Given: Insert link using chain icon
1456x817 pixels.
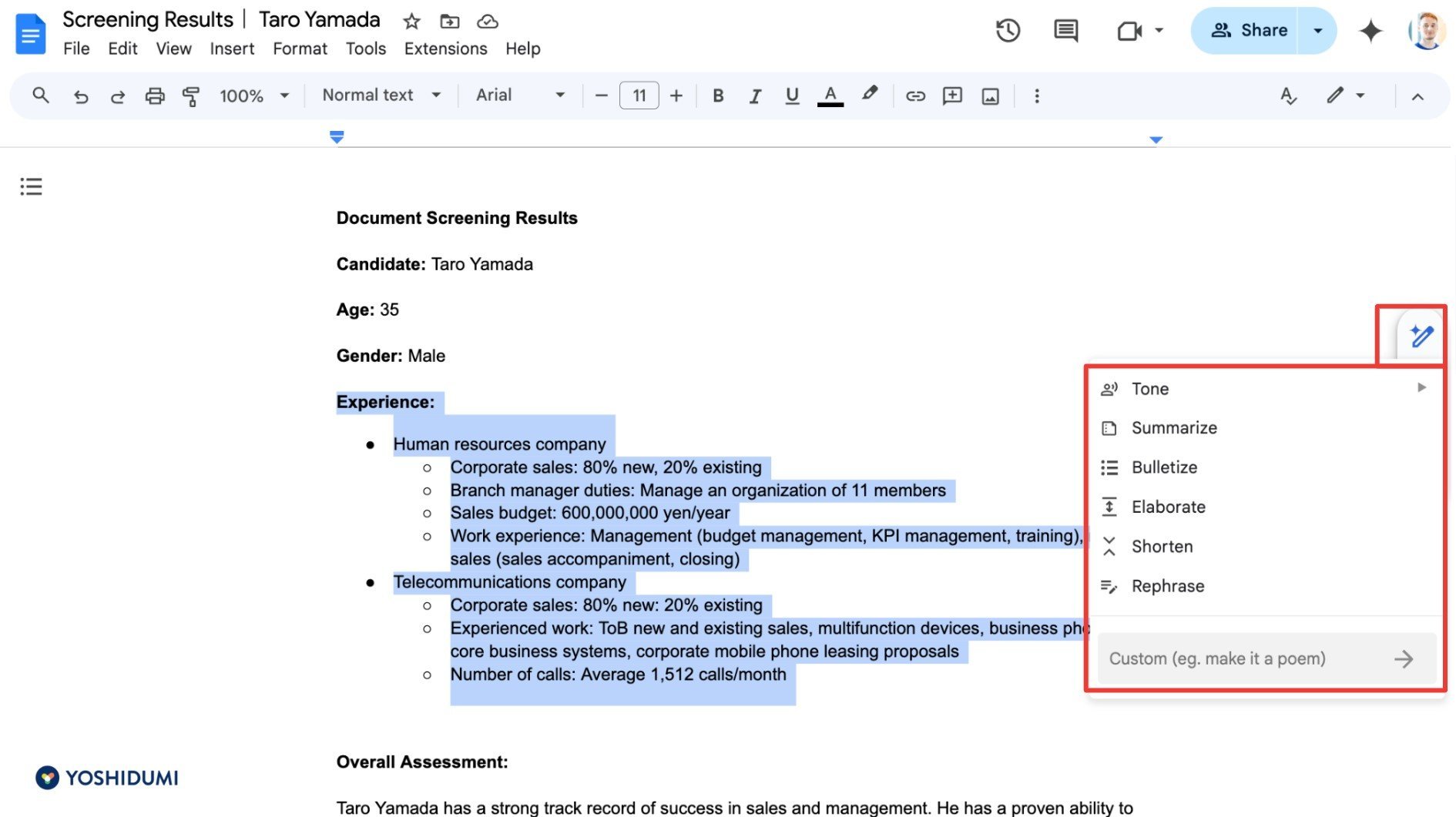Looking at the screenshot, I should [915, 96].
